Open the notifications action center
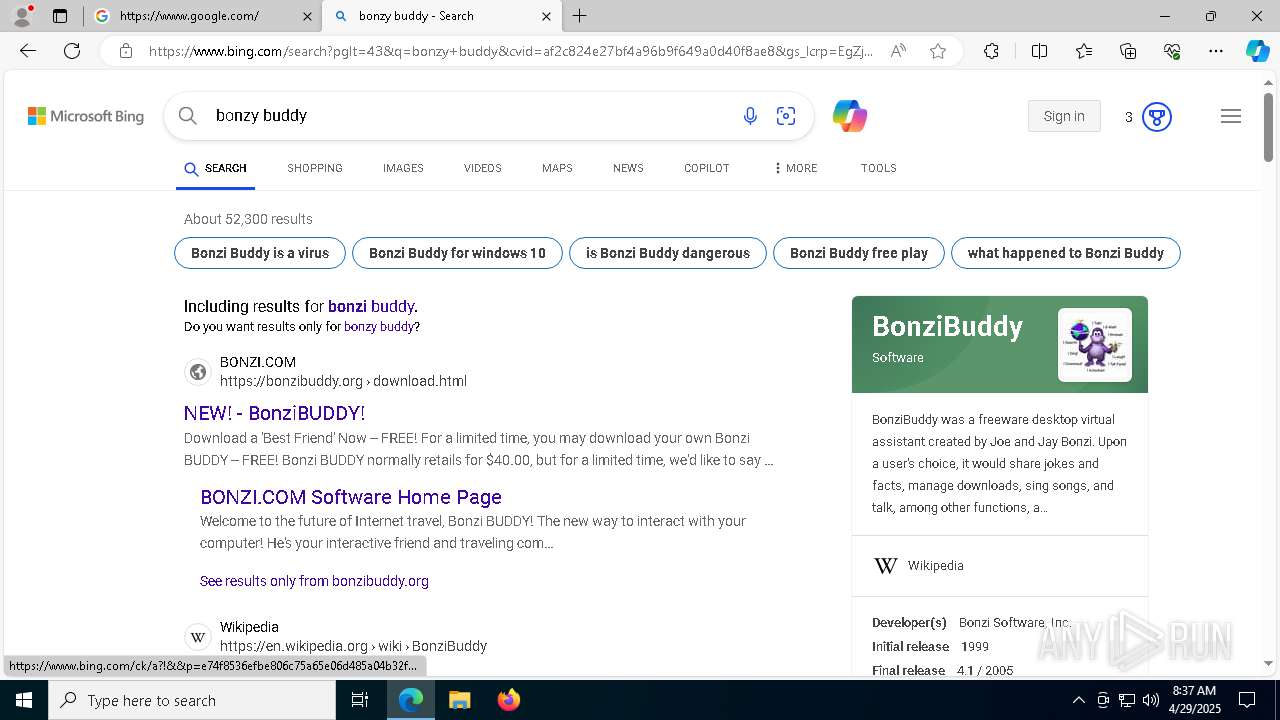The width and height of the screenshot is (1280, 720). (1247, 700)
